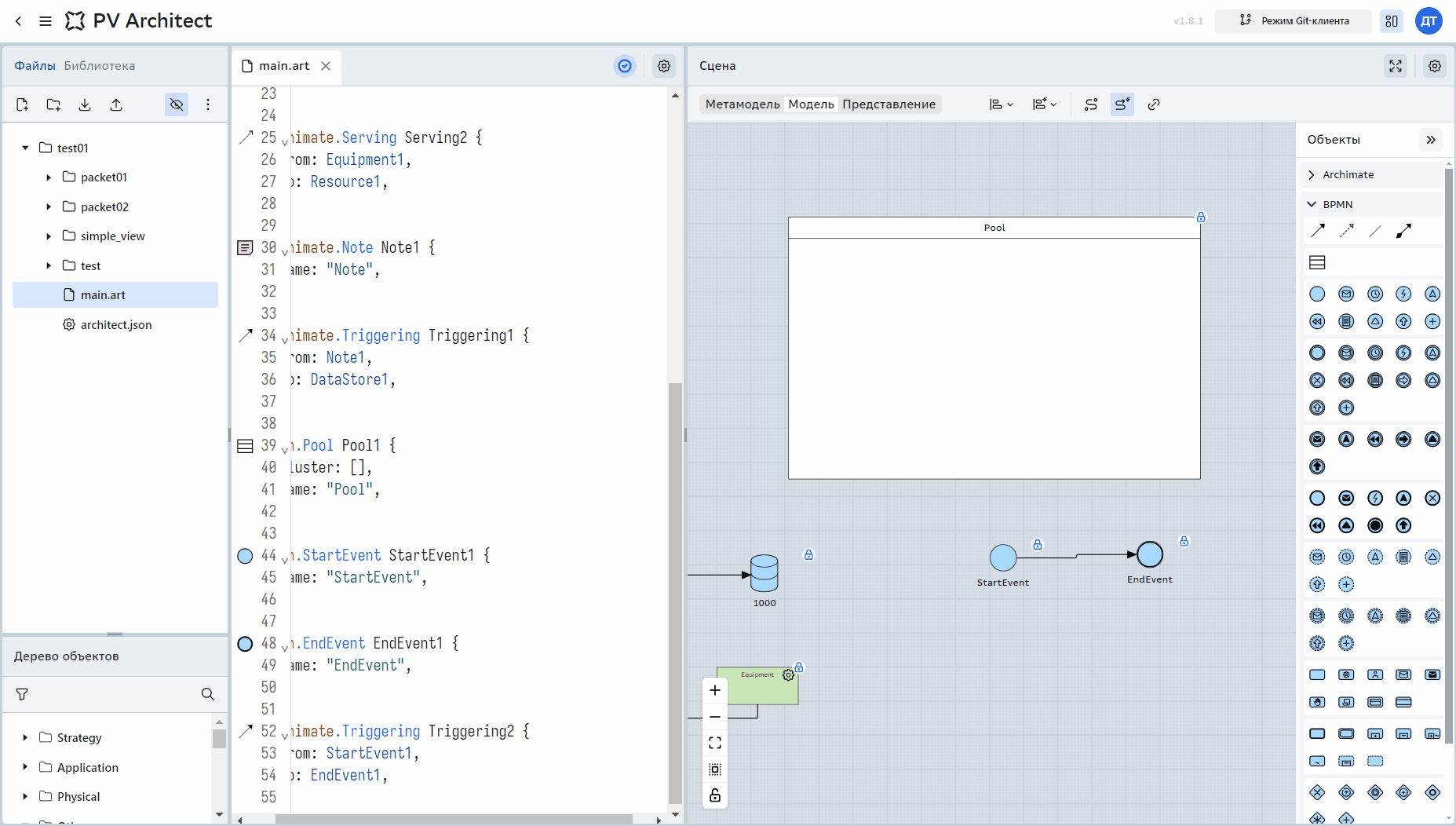The height and width of the screenshot is (826, 1456).
Task: Expand the packet02 folder
Action: click(x=49, y=207)
